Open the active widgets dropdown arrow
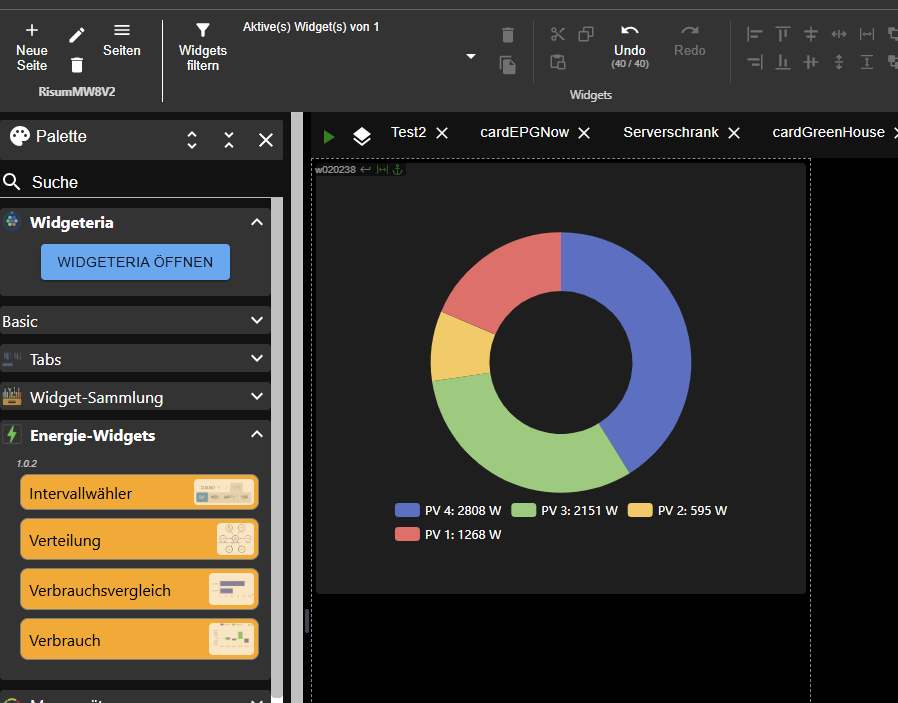This screenshot has width=898, height=703. tap(471, 56)
